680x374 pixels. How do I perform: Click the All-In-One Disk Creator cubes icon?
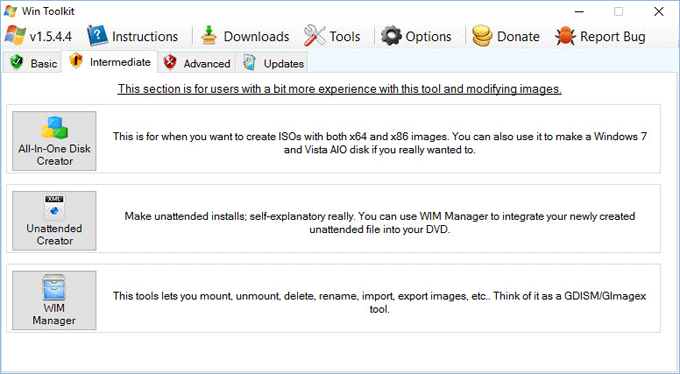click(x=55, y=128)
